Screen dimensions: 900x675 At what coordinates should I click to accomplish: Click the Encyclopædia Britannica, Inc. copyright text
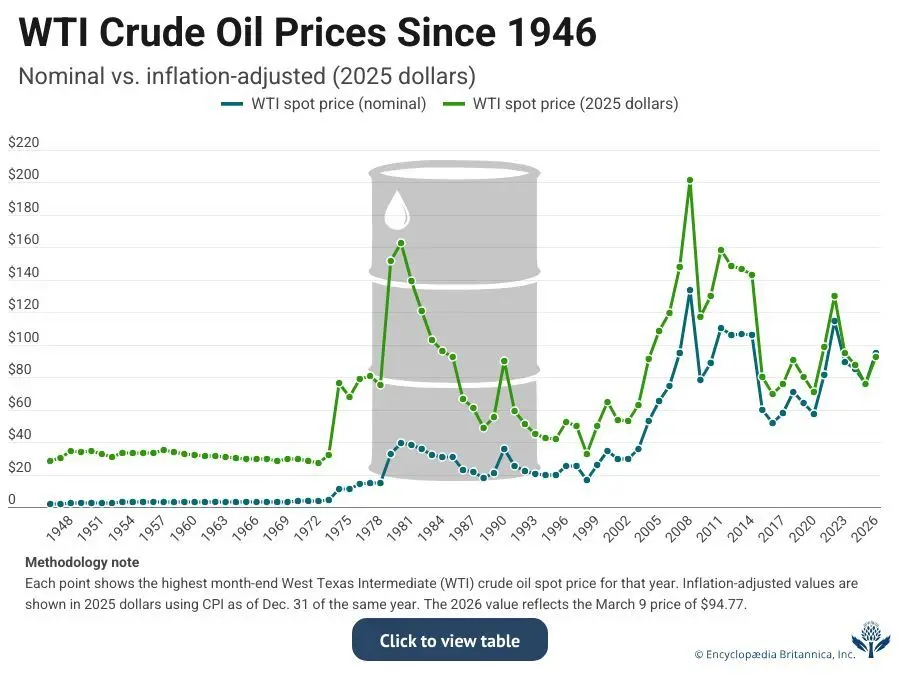click(774, 654)
